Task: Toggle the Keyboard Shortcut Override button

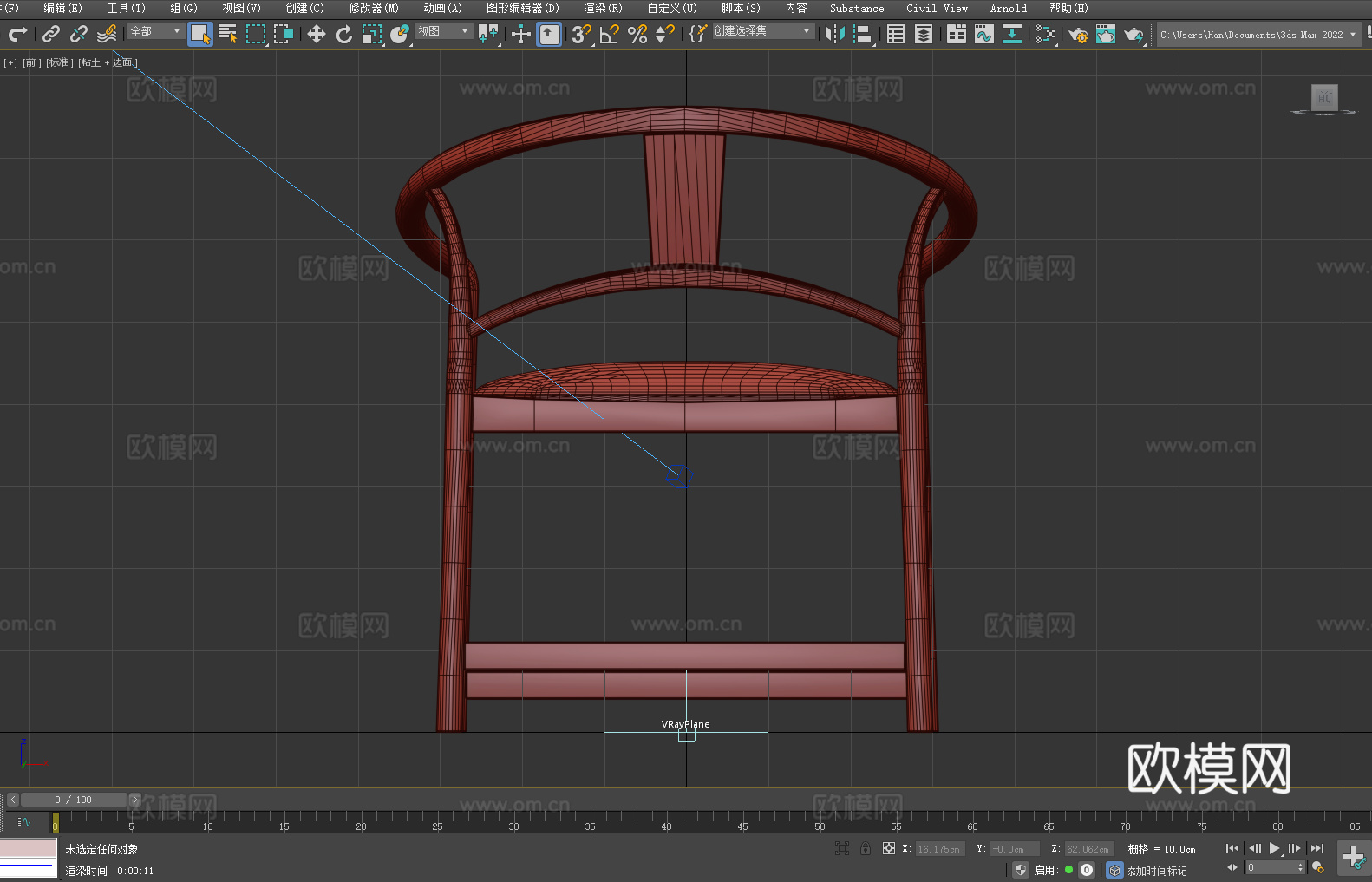Action: point(549,35)
